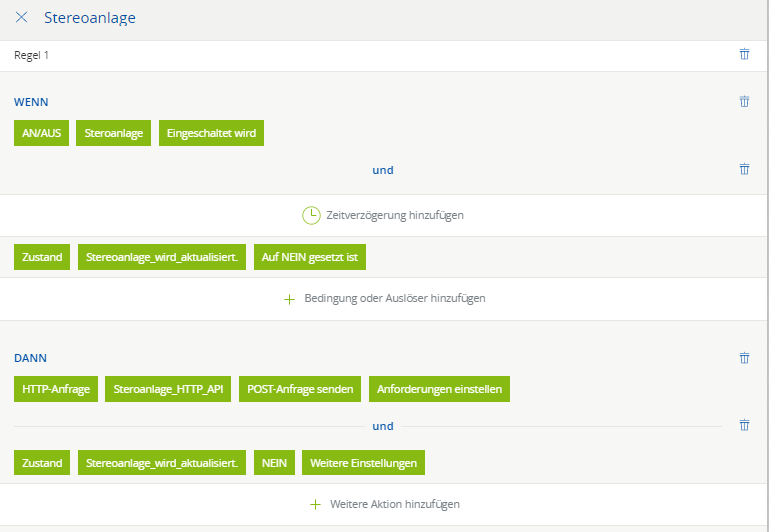
Task: Click Zustand tag in WENN section
Action: (42, 257)
